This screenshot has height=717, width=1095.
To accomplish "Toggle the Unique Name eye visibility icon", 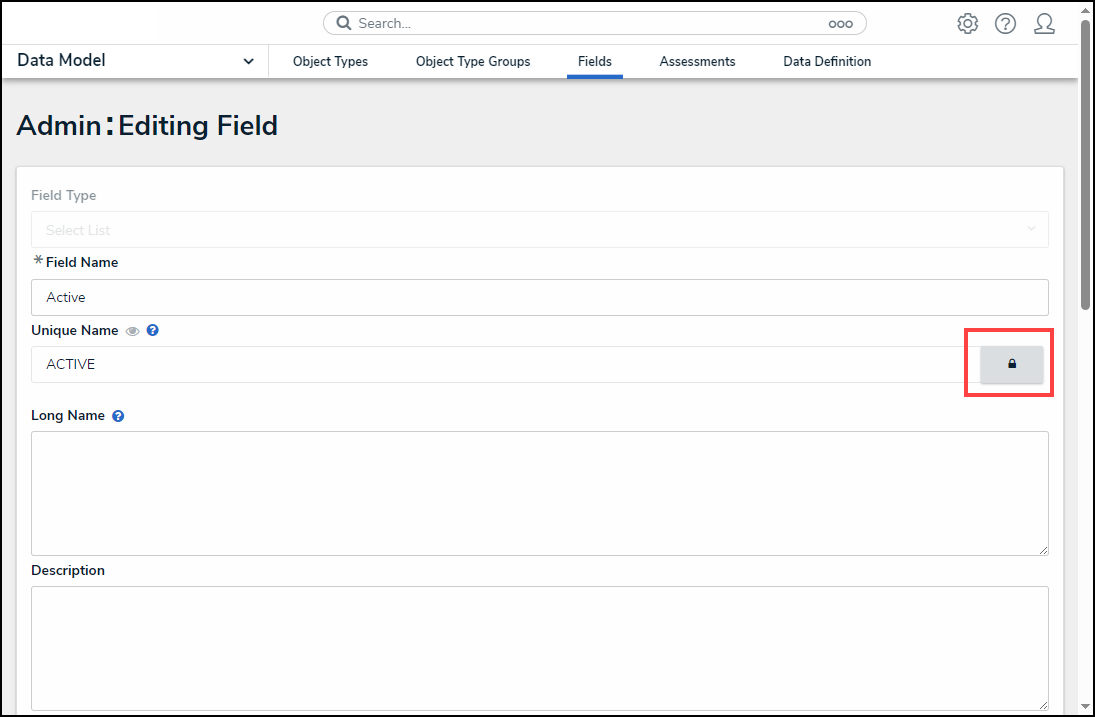I will pyautogui.click(x=133, y=331).
